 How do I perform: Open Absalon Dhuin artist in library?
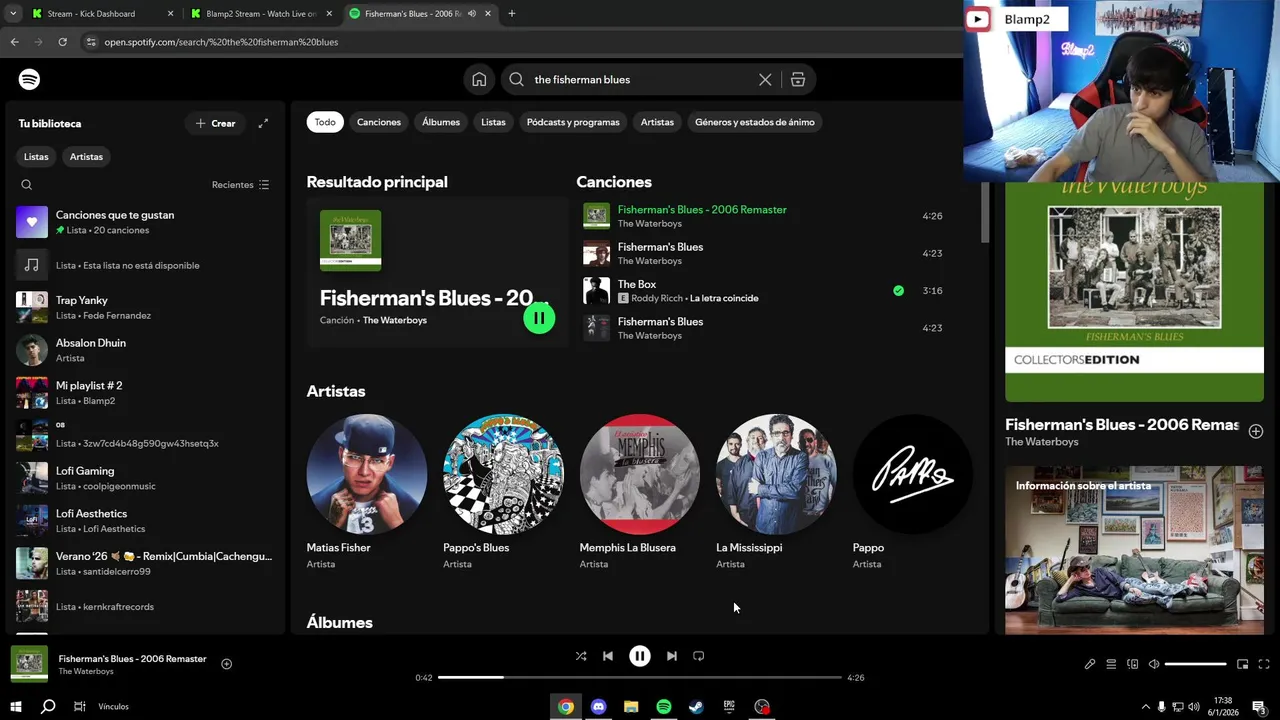coord(146,350)
